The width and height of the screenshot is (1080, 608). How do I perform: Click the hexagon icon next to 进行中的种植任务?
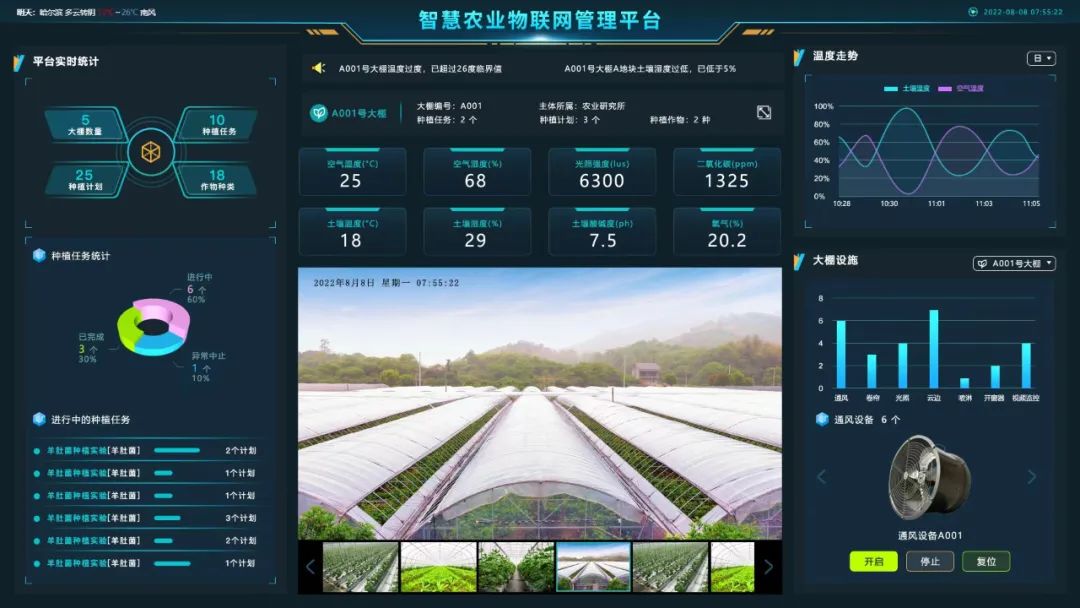point(39,419)
